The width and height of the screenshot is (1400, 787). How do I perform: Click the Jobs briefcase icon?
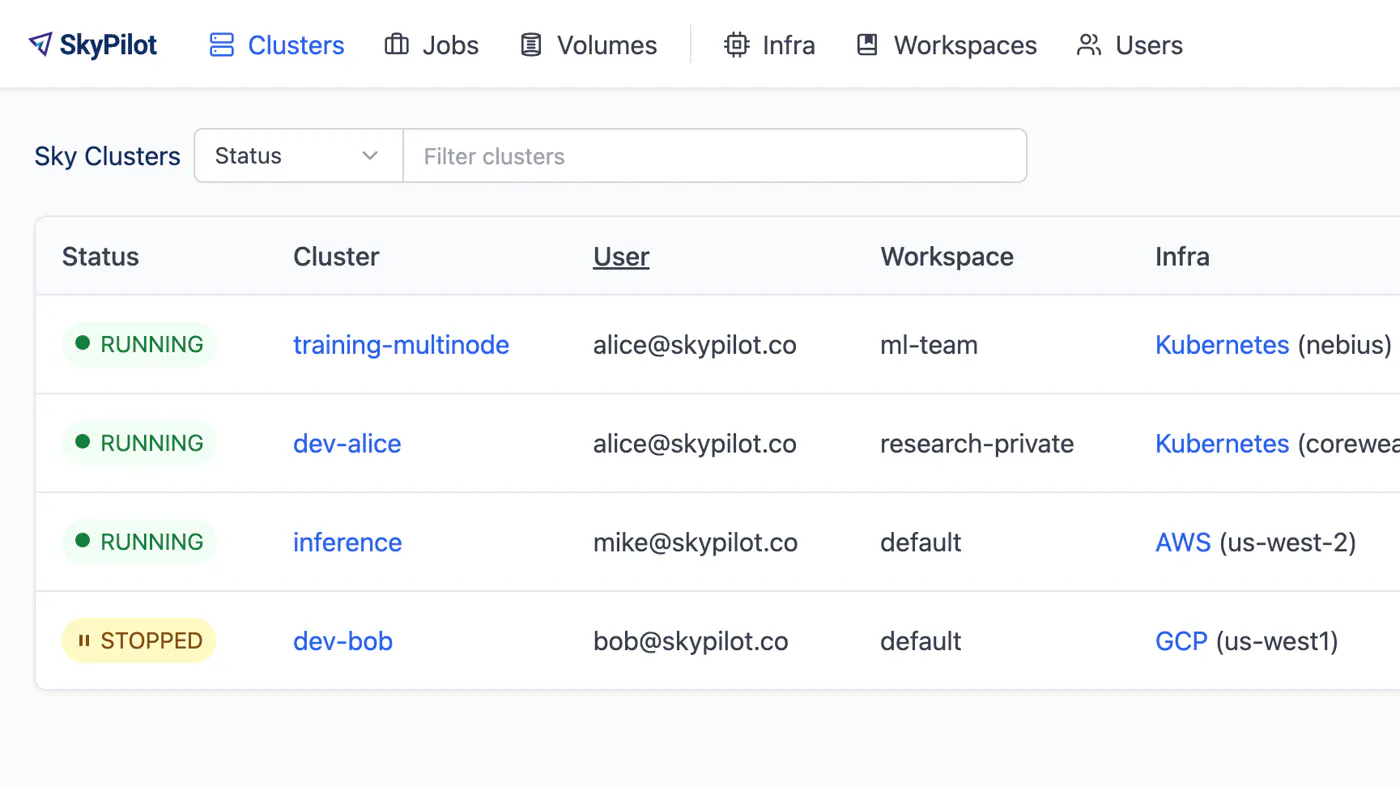(397, 45)
